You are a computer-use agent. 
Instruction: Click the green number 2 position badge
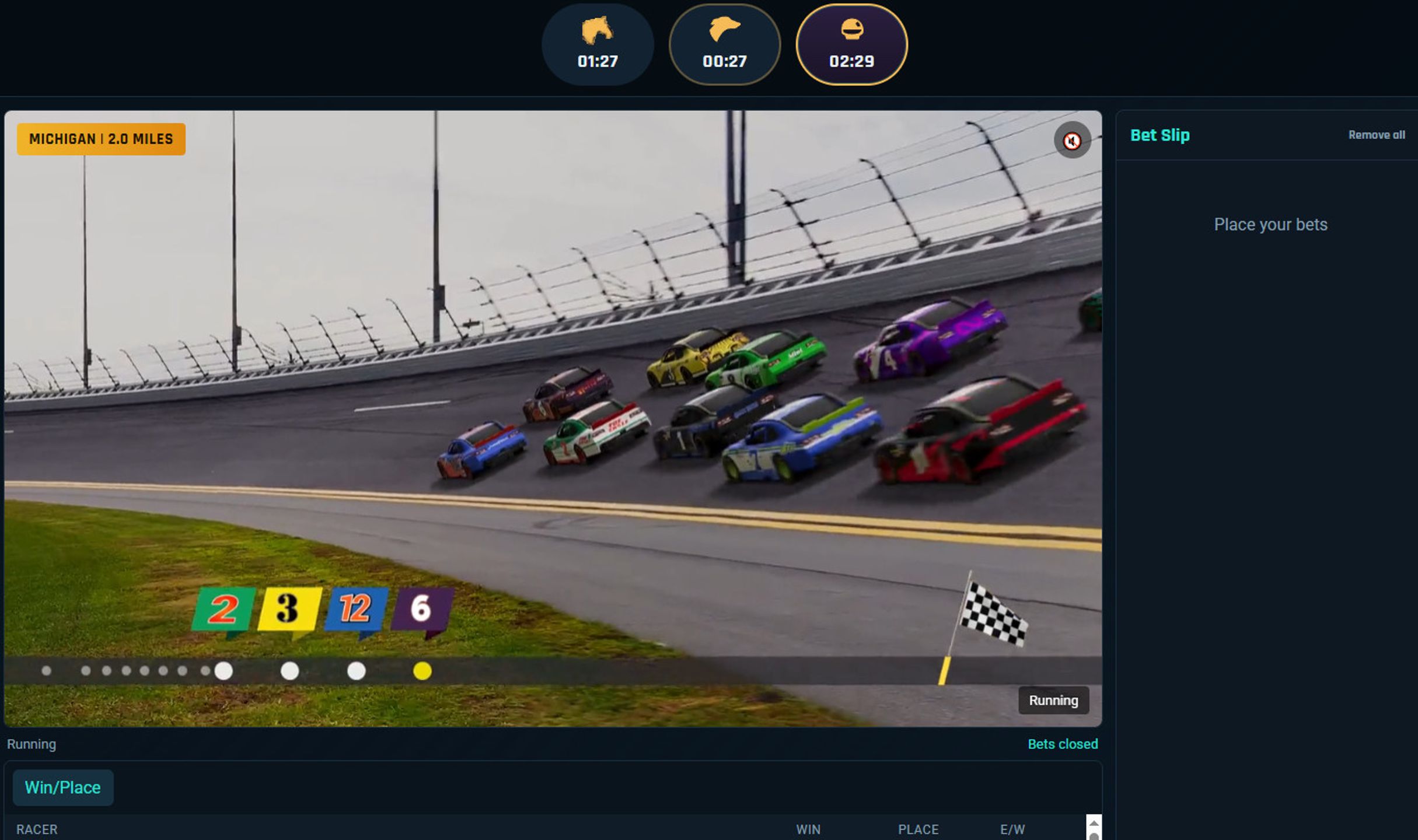223,610
